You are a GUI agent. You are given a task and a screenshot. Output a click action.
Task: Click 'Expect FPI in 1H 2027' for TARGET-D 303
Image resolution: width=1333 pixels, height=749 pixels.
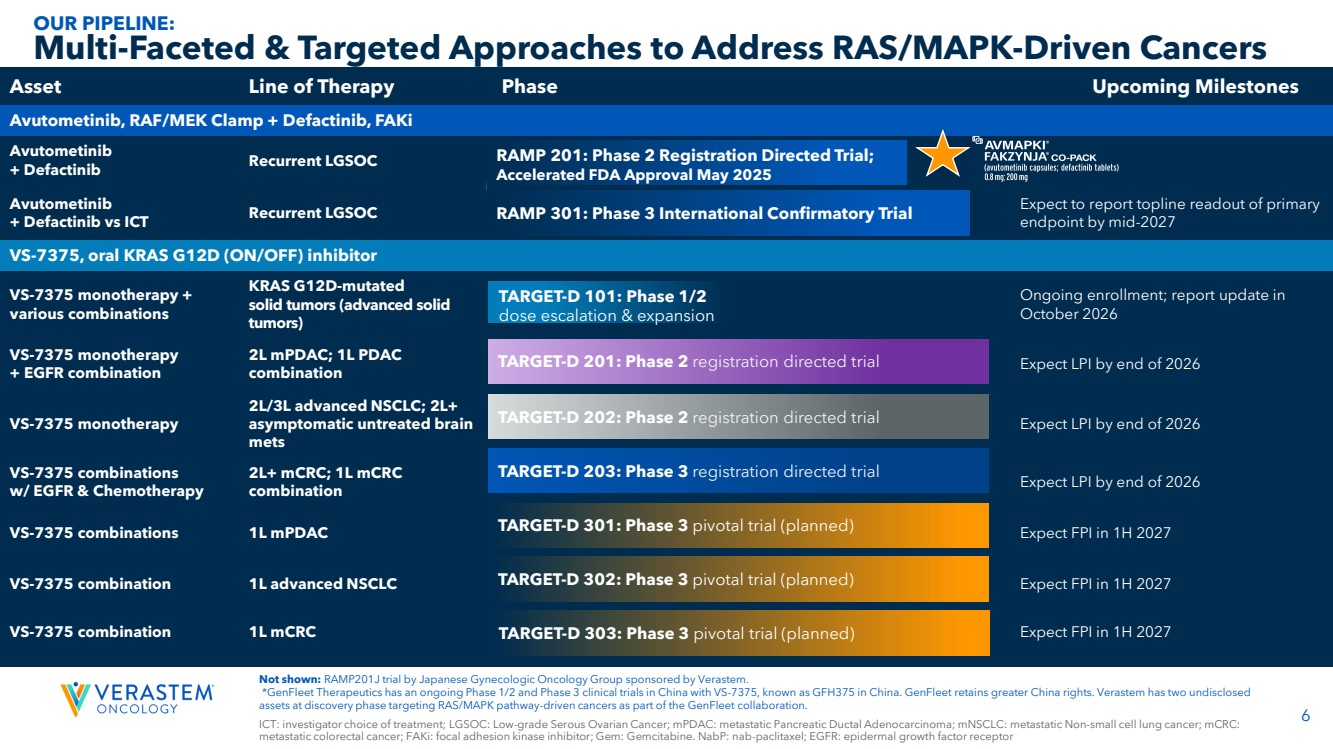[1095, 632]
